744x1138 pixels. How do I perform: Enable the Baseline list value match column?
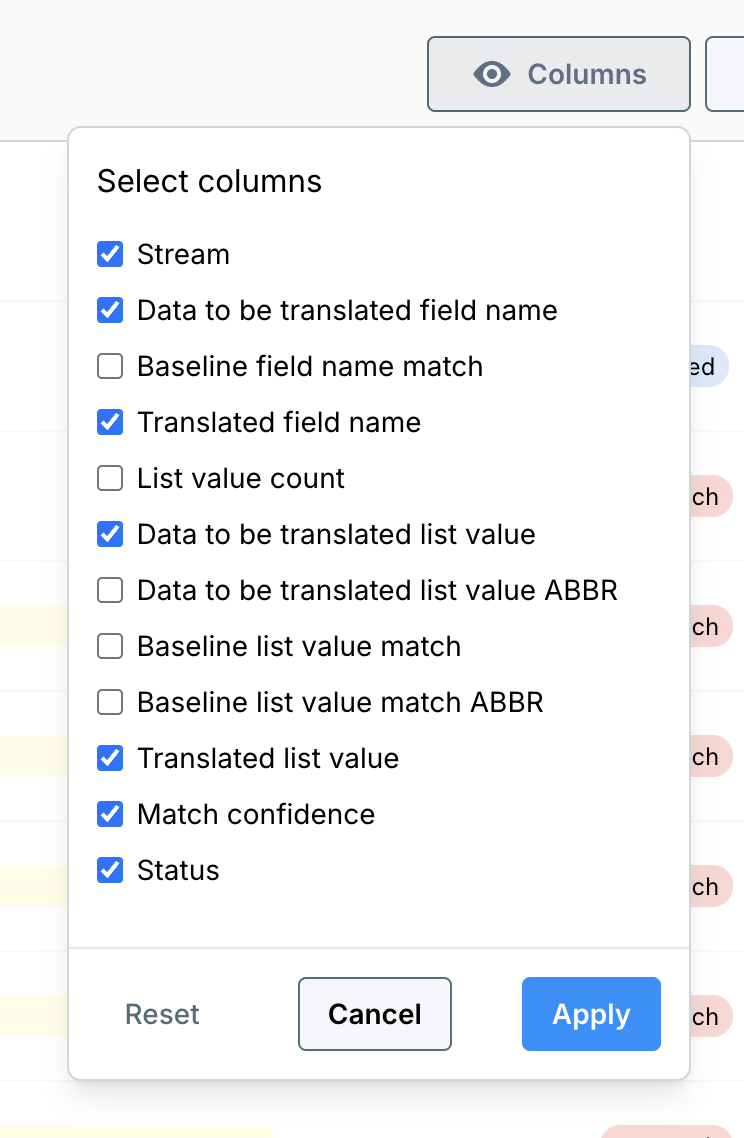tap(110, 646)
